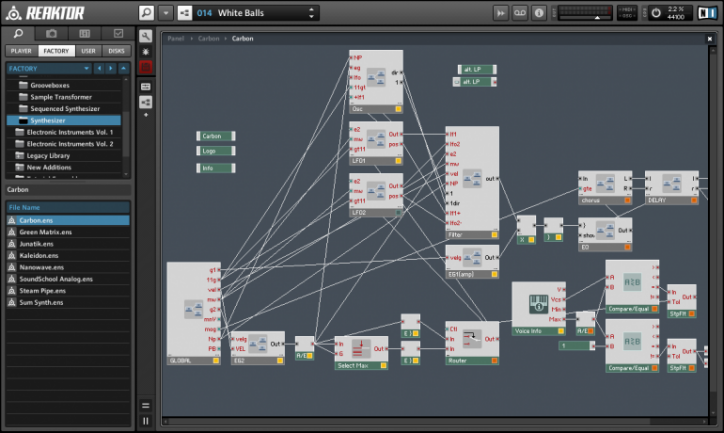Click the info button in top bar
724x433 pixels.
[x=539, y=13]
